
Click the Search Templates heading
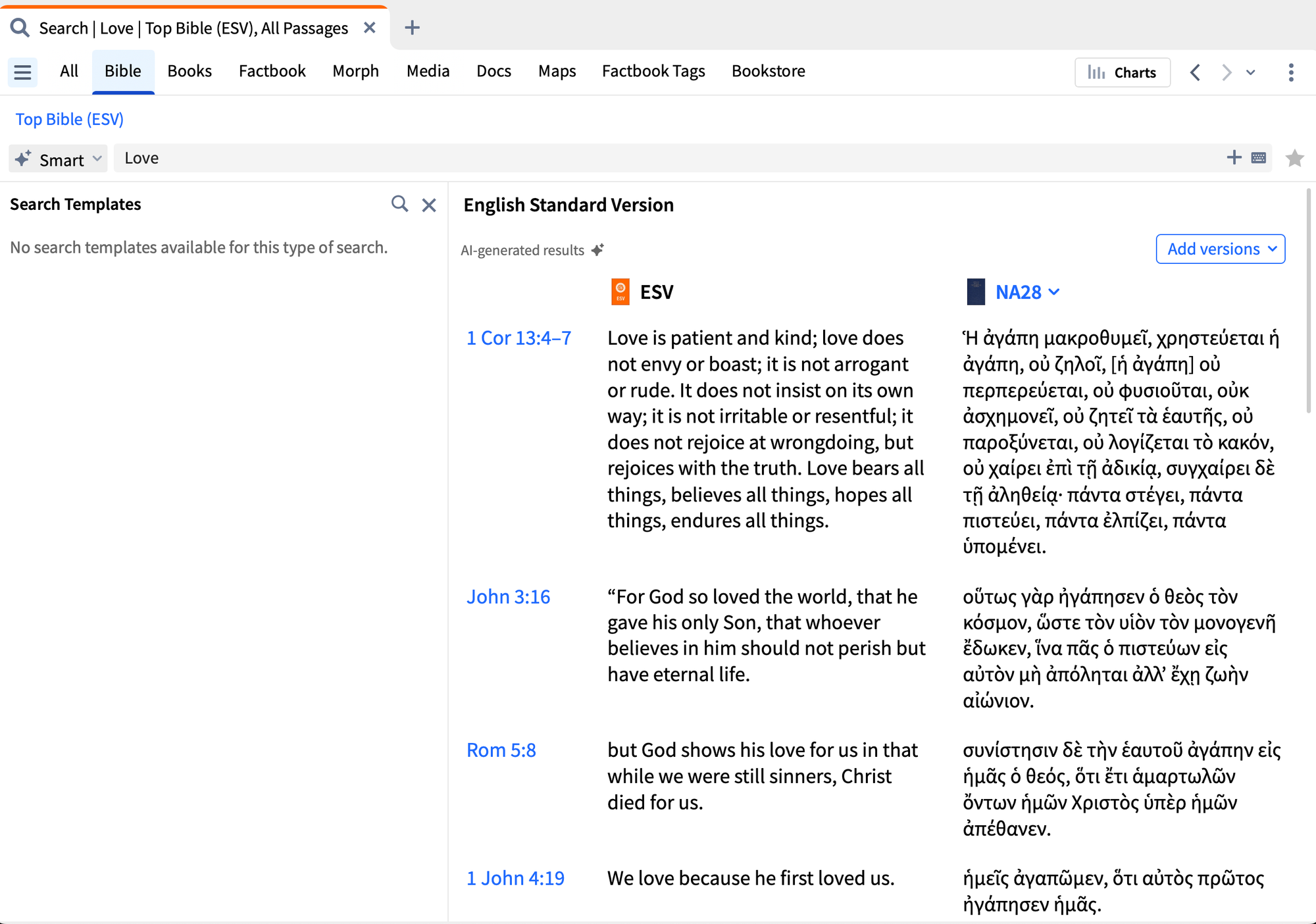point(76,204)
